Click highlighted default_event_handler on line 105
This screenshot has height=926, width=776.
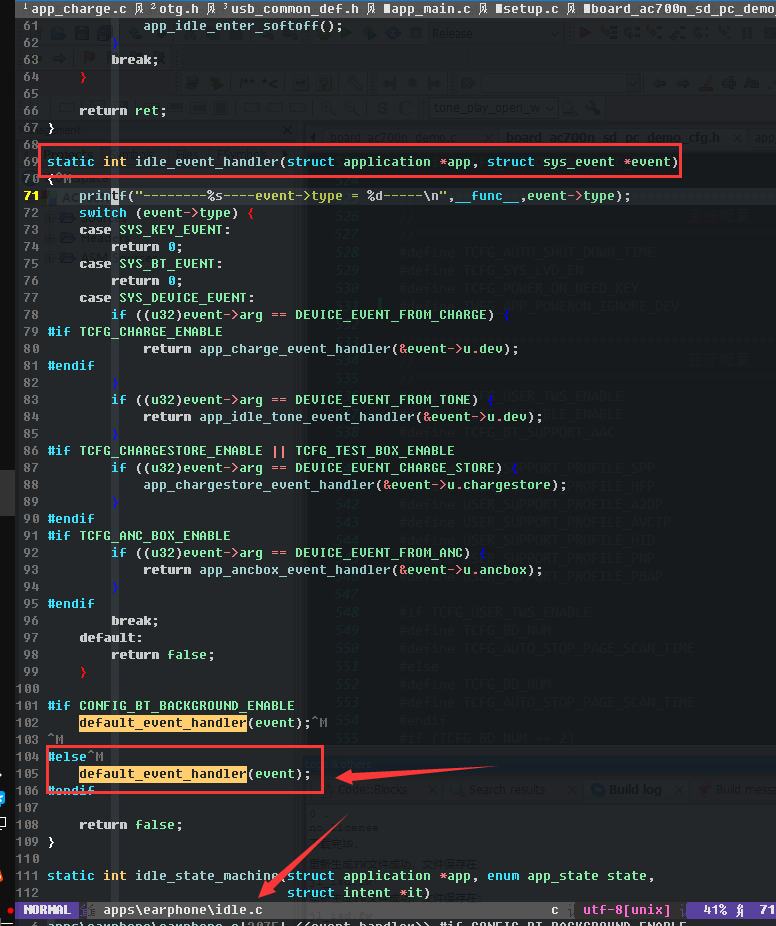pos(162,774)
